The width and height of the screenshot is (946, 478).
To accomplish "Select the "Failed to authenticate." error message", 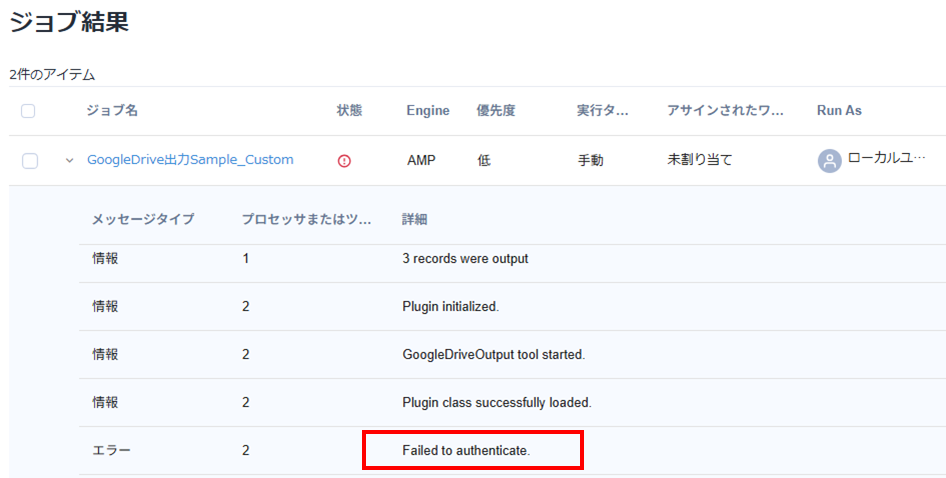I will [x=466, y=451].
